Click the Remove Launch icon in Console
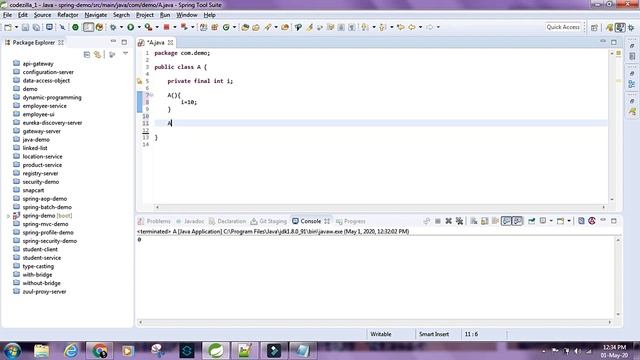Viewport: 640px width, 360px height. [449, 221]
